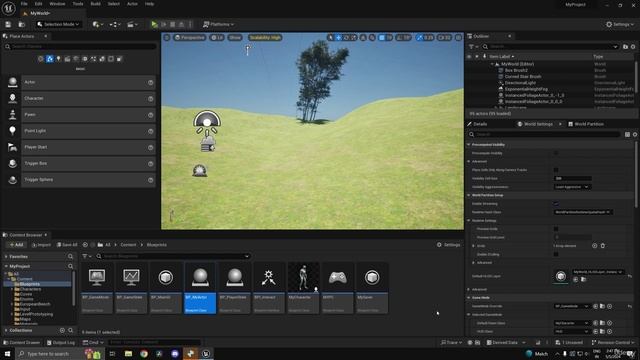Image resolution: width=640 pixels, height=360 pixels.
Task: Open the Build menu
Action: 96,4
